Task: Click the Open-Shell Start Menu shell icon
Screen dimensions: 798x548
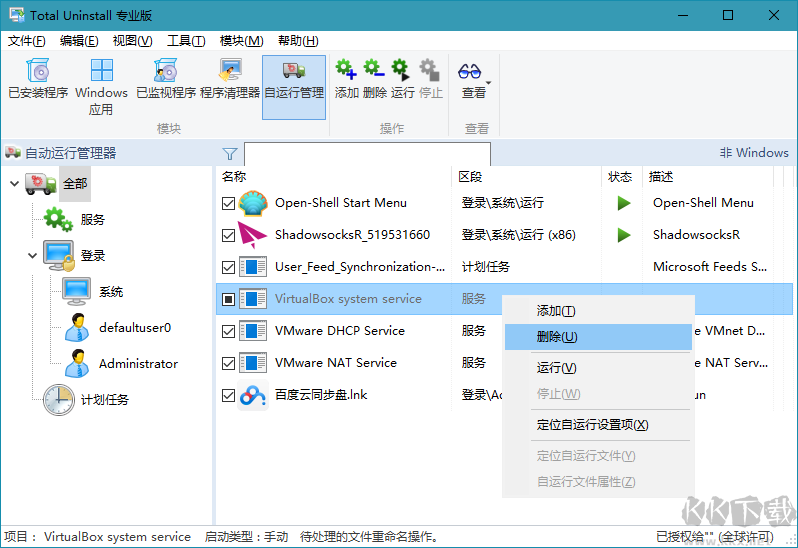Action: point(253,203)
